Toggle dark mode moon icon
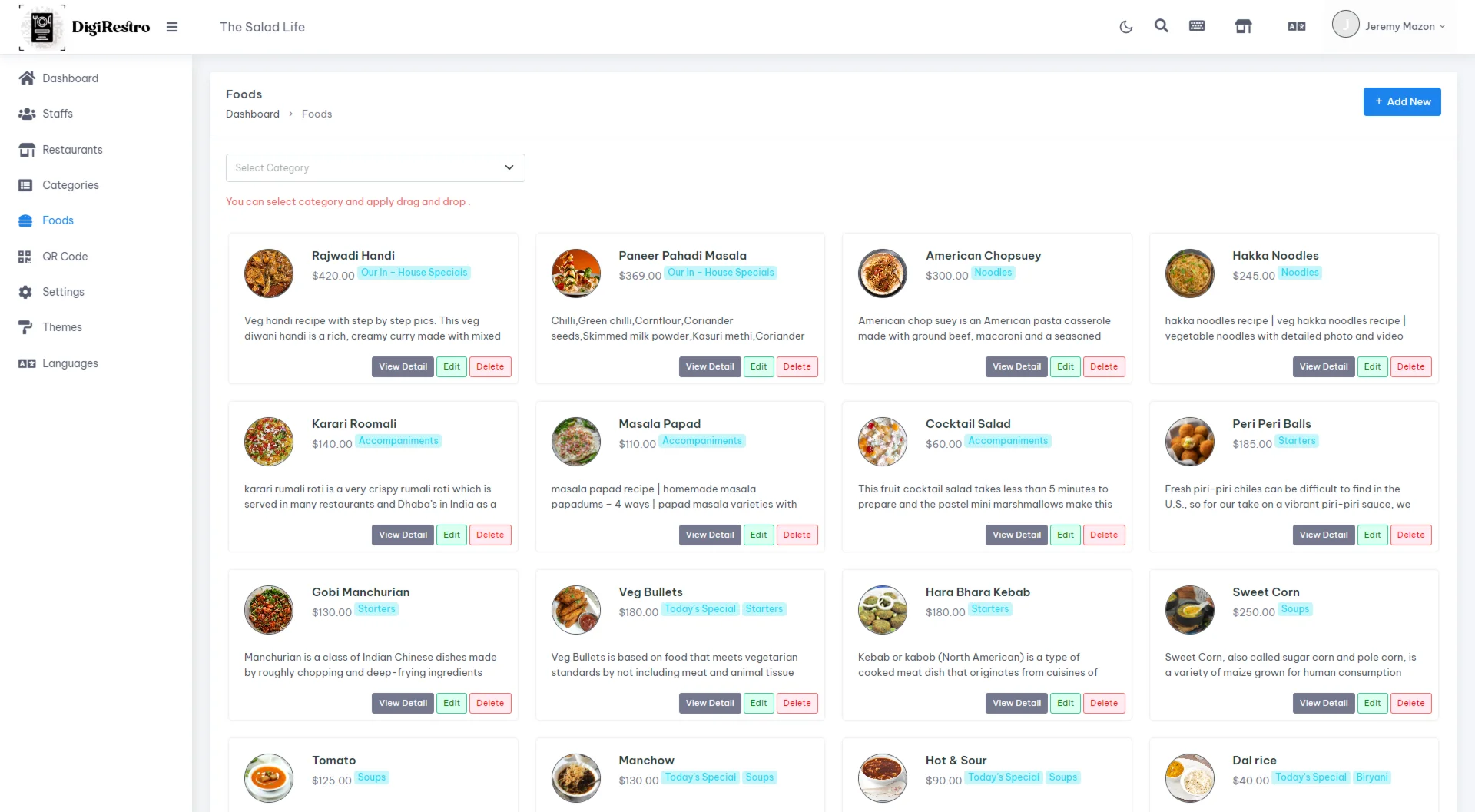Viewport: 1475px width, 812px height. click(x=1126, y=27)
